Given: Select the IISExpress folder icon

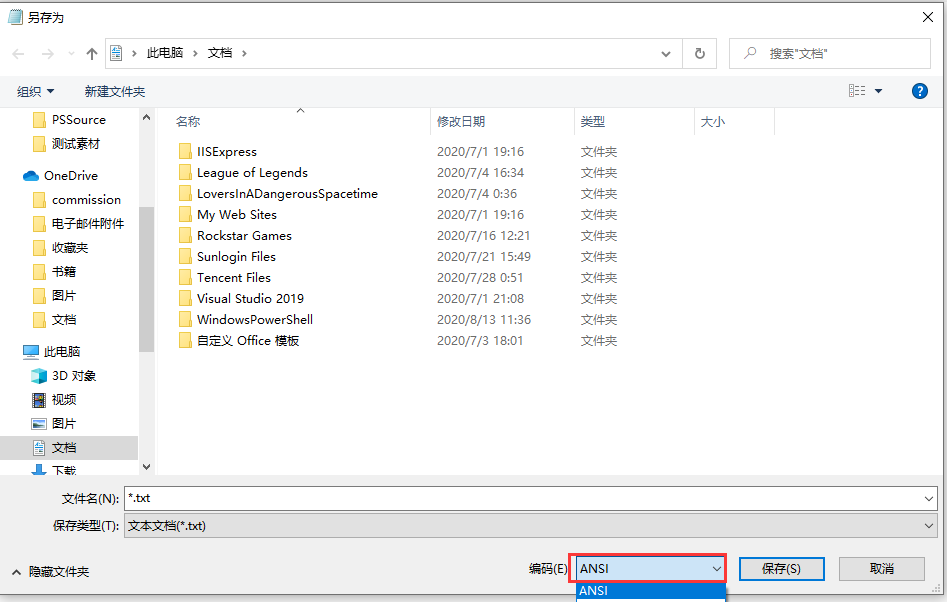Looking at the screenshot, I should click(x=185, y=152).
